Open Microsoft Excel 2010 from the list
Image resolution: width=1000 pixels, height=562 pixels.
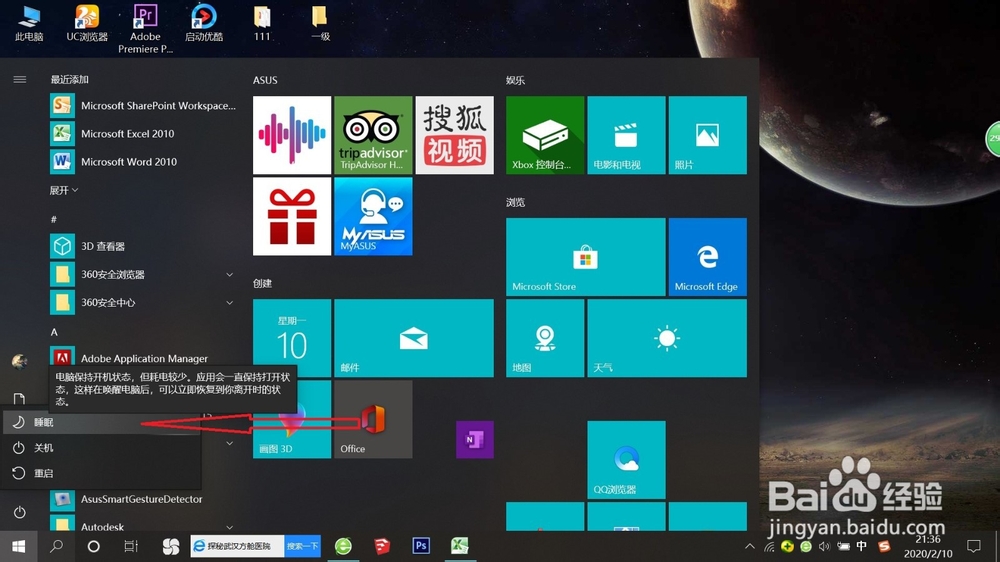144,134
